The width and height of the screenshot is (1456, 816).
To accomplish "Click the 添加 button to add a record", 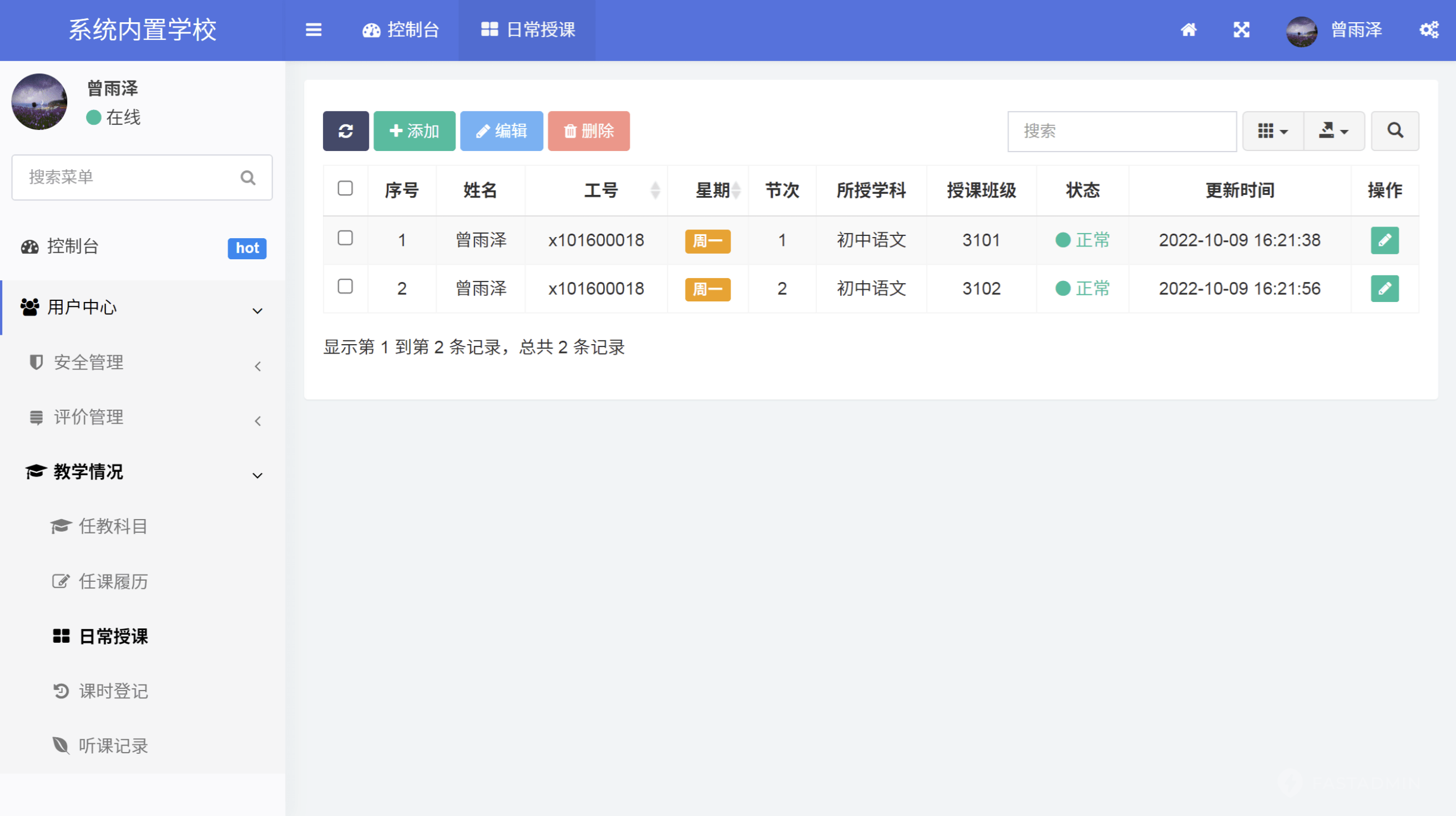I will point(414,130).
